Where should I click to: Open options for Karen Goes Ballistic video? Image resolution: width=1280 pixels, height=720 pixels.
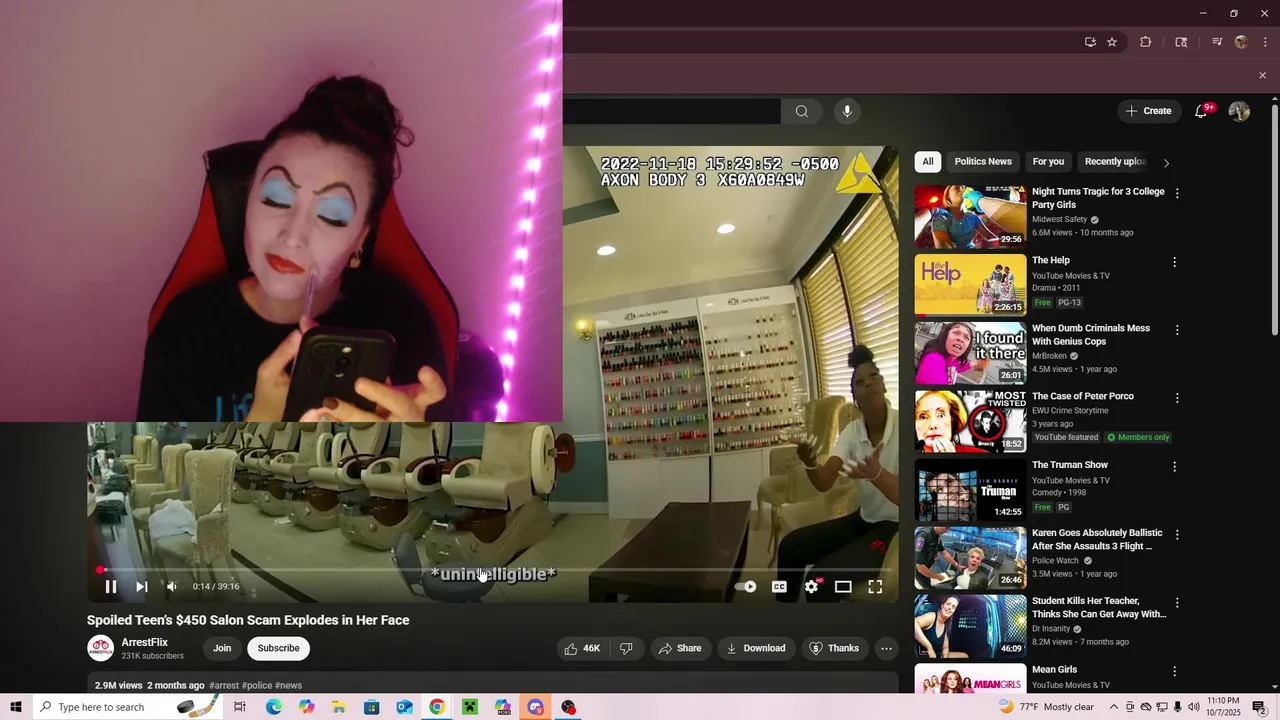pos(1176,535)
